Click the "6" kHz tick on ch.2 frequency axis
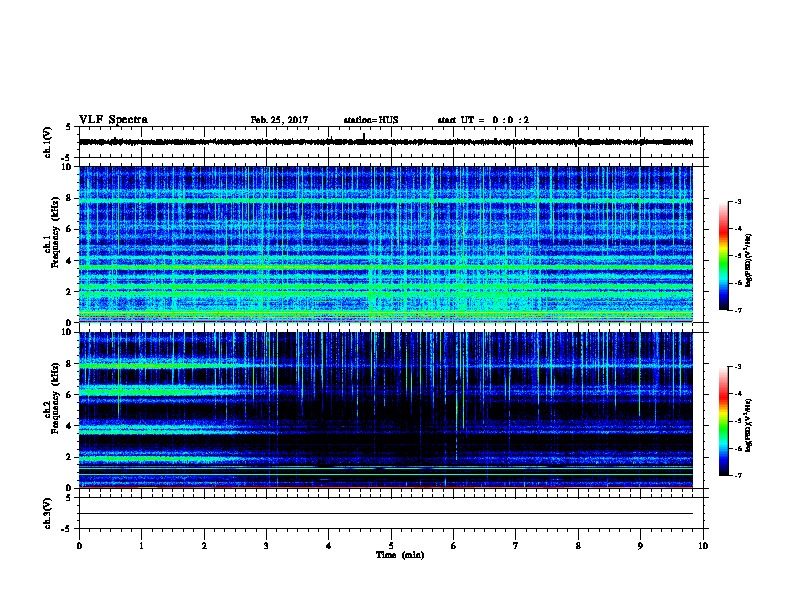The height and width of the screenshot is (612, 792). [69, 395]
